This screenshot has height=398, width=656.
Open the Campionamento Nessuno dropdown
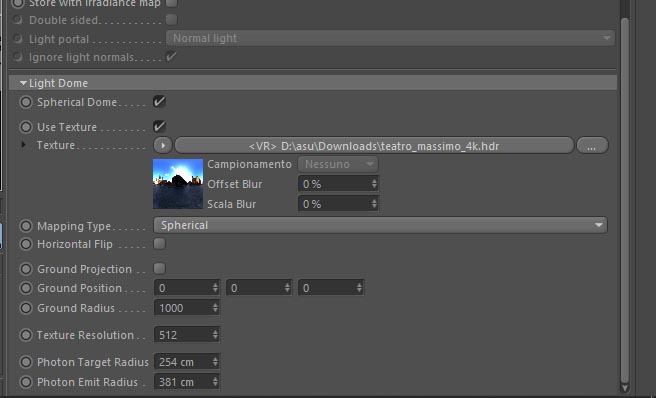click(338, 164)
